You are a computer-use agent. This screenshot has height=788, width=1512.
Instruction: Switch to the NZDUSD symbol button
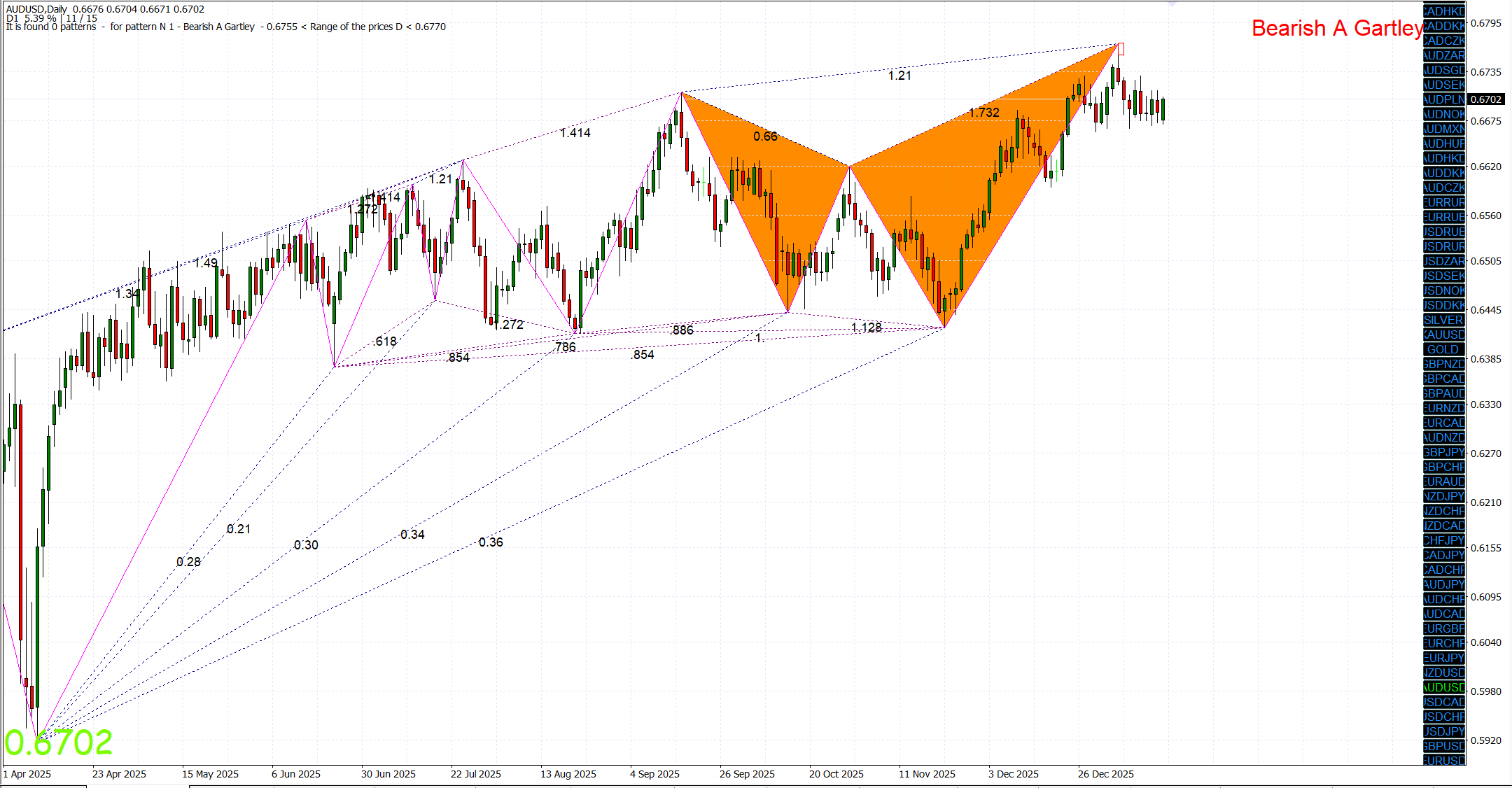1444,673
